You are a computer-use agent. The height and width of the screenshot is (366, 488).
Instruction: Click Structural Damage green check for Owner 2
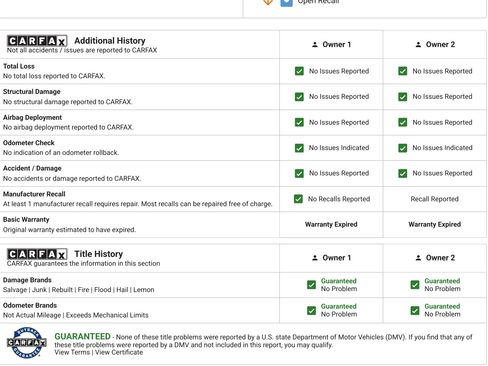[403, 97]
